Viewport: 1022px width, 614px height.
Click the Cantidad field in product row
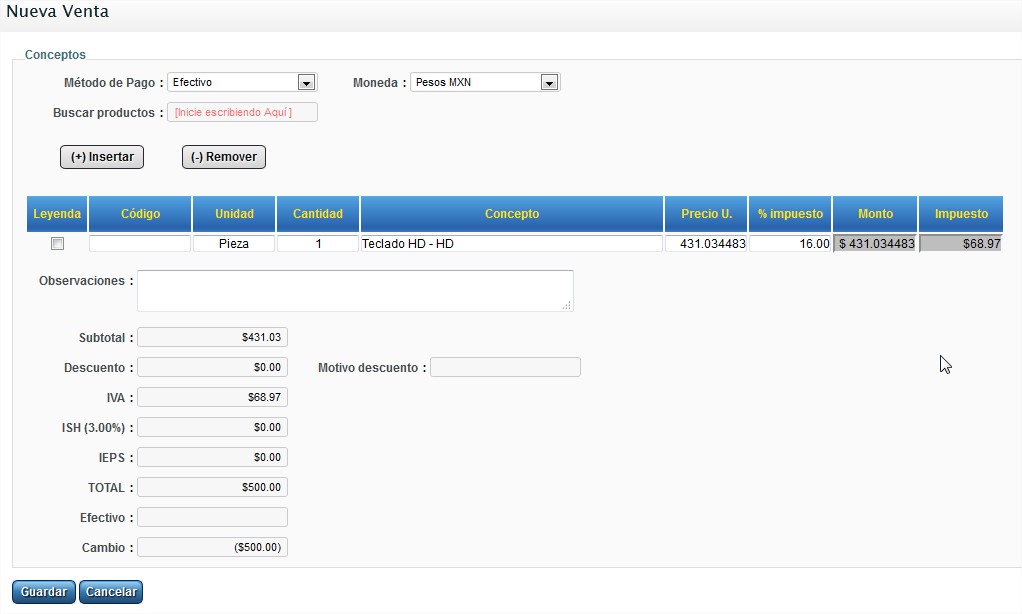318,244
